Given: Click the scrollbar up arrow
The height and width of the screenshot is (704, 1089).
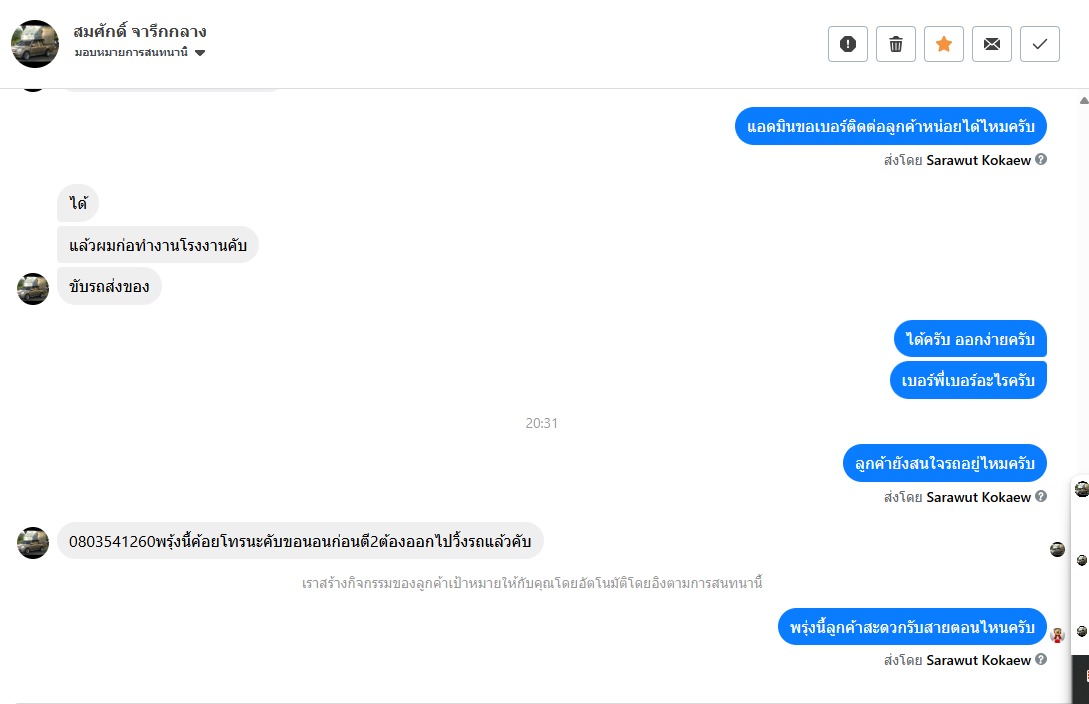Looking at the screenshot, I should (1083, 101).
